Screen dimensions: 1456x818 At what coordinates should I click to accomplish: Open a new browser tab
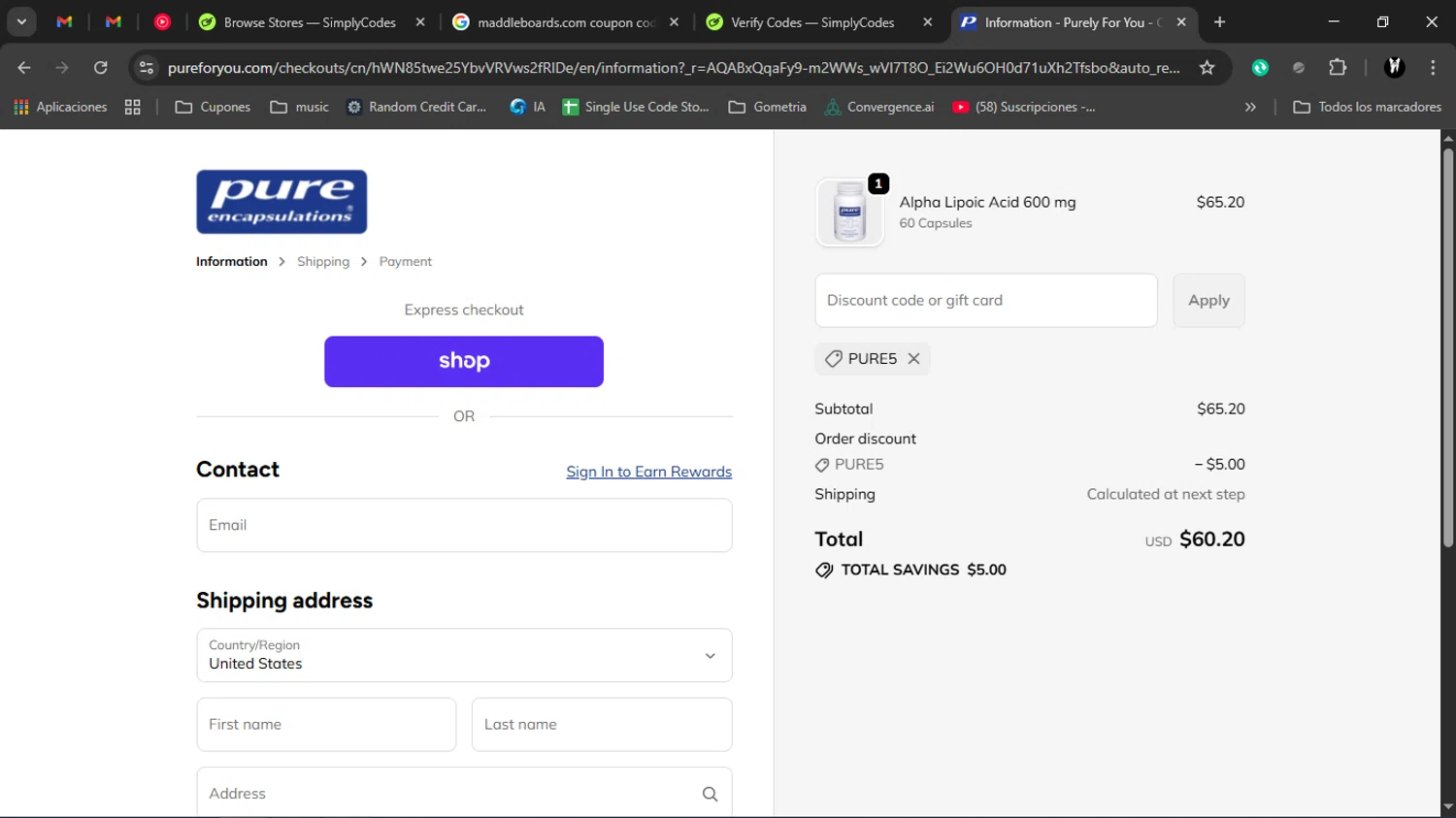pyautogui.click(x=1220, y=22)
